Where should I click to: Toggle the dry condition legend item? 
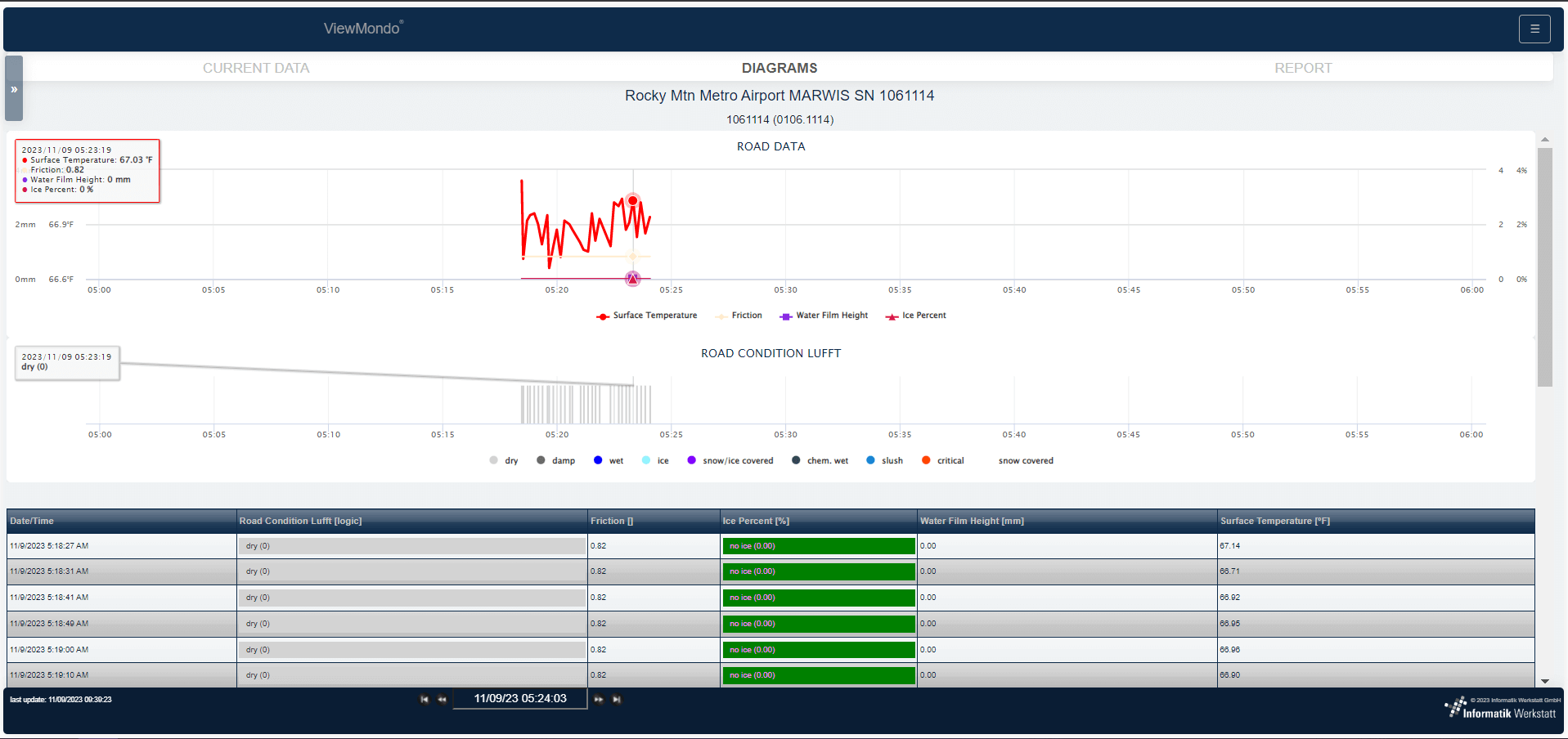tap(504, 461)
